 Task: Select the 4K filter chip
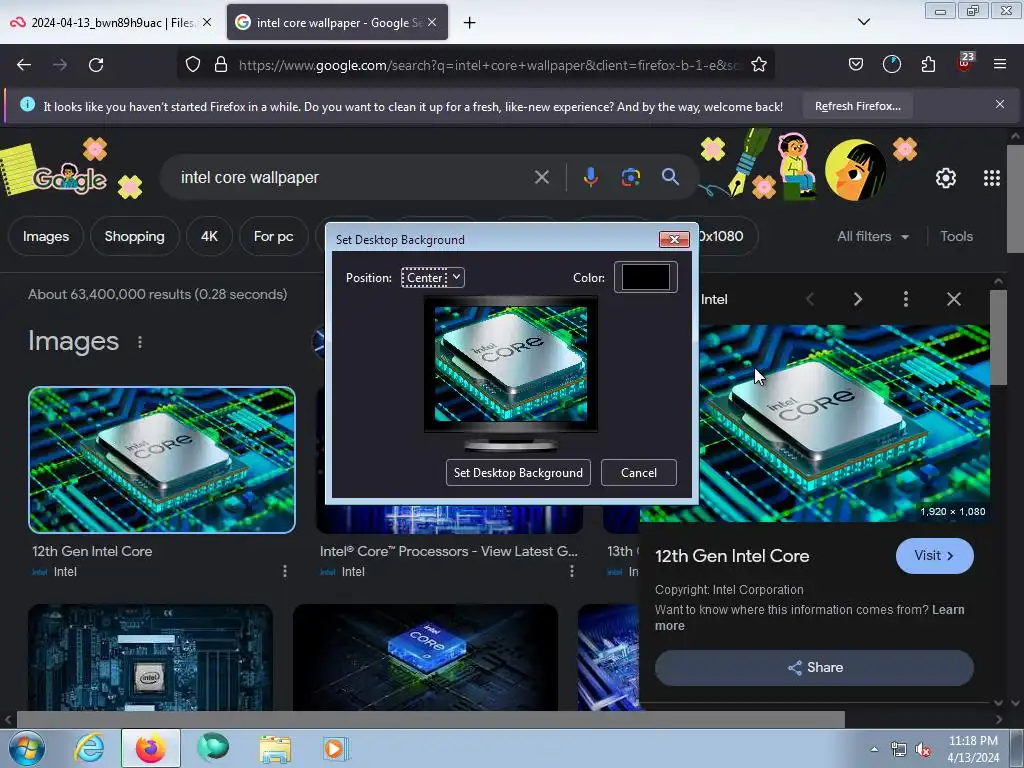click(209, 236)
